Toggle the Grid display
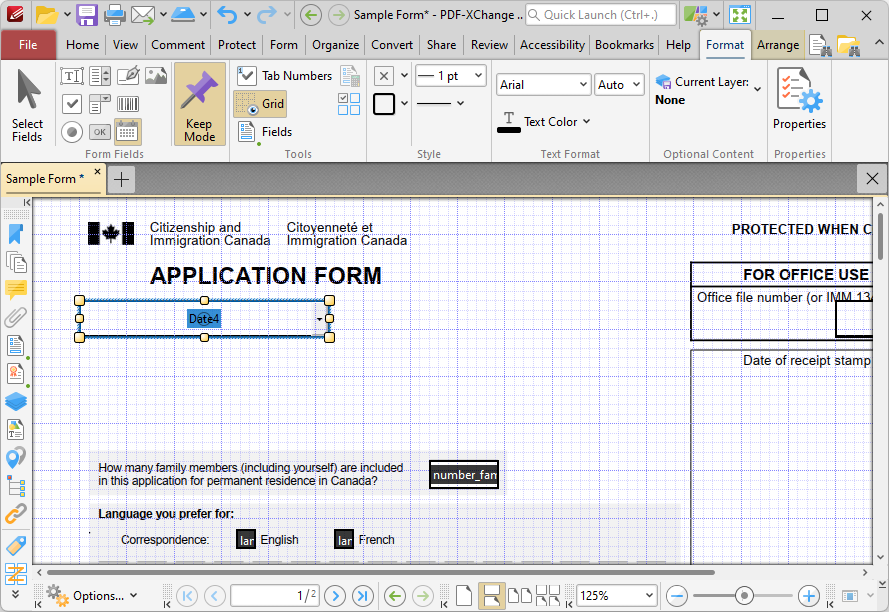 260,104
